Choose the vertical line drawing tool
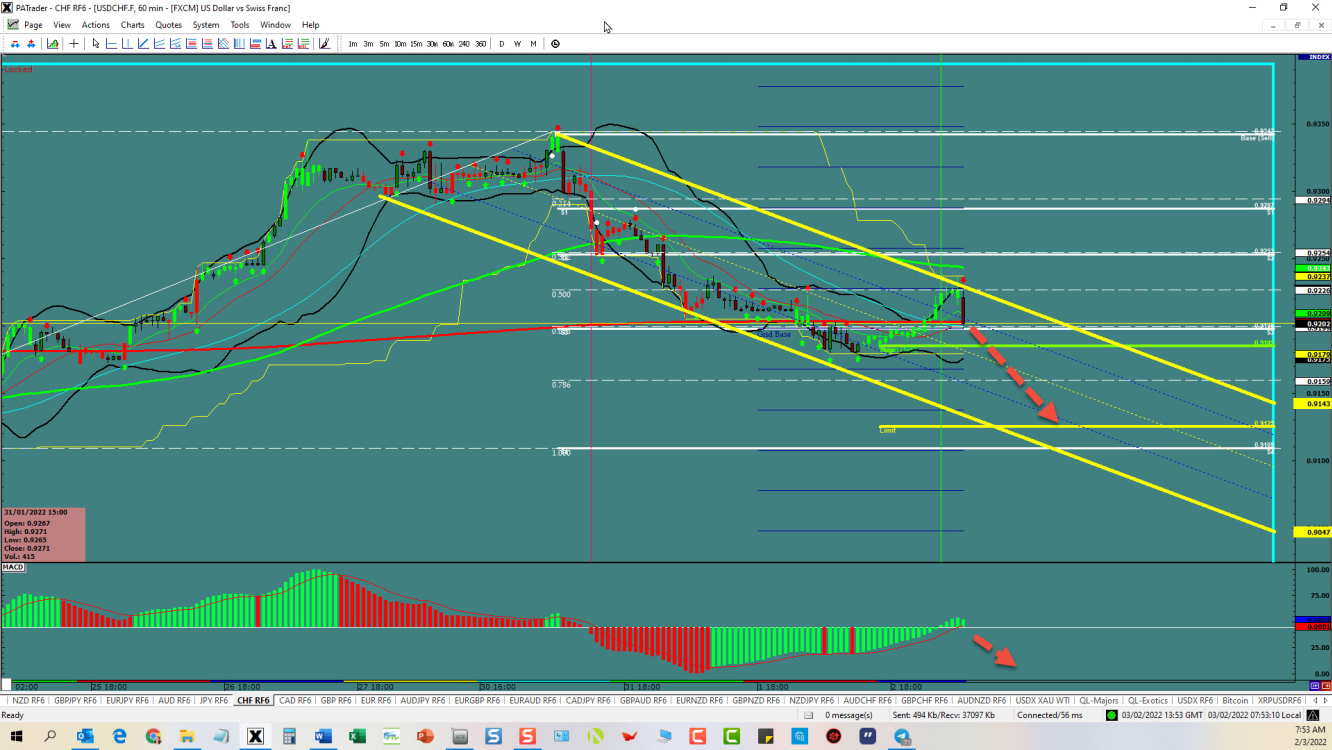The image size is (1332, 750). [x=127, y=44]
